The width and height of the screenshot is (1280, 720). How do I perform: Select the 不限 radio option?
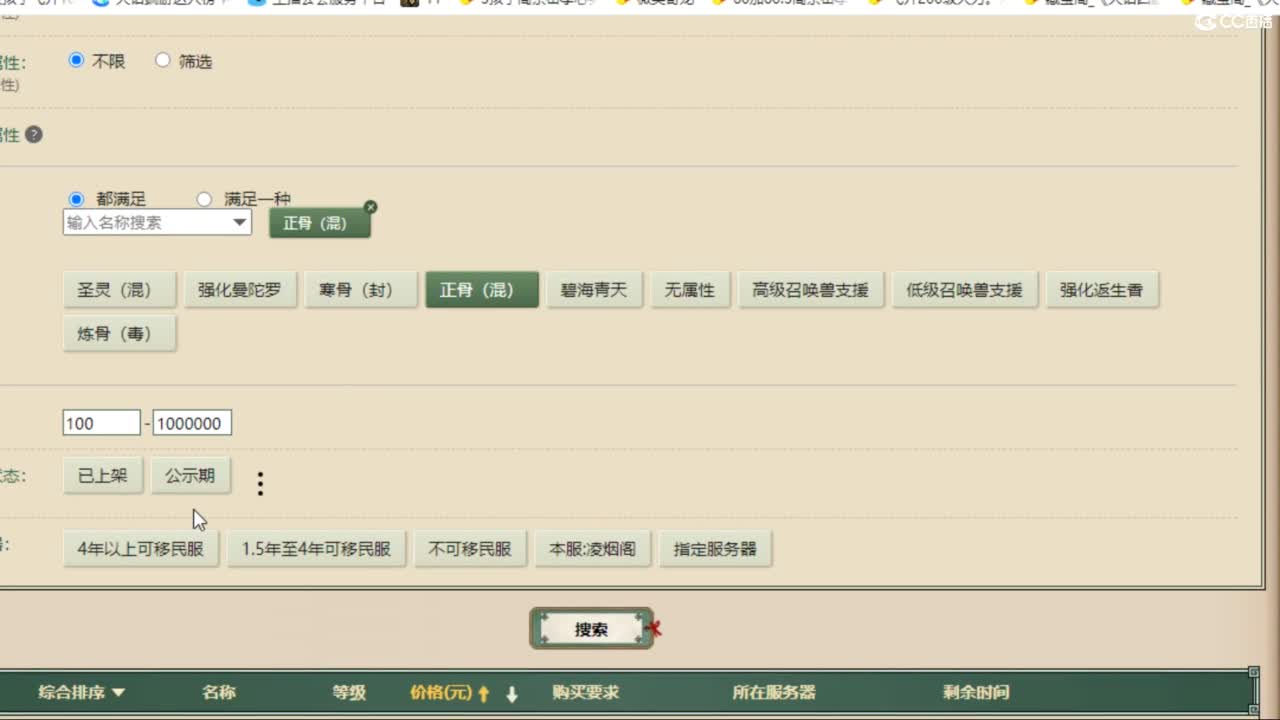click(76, 60)
